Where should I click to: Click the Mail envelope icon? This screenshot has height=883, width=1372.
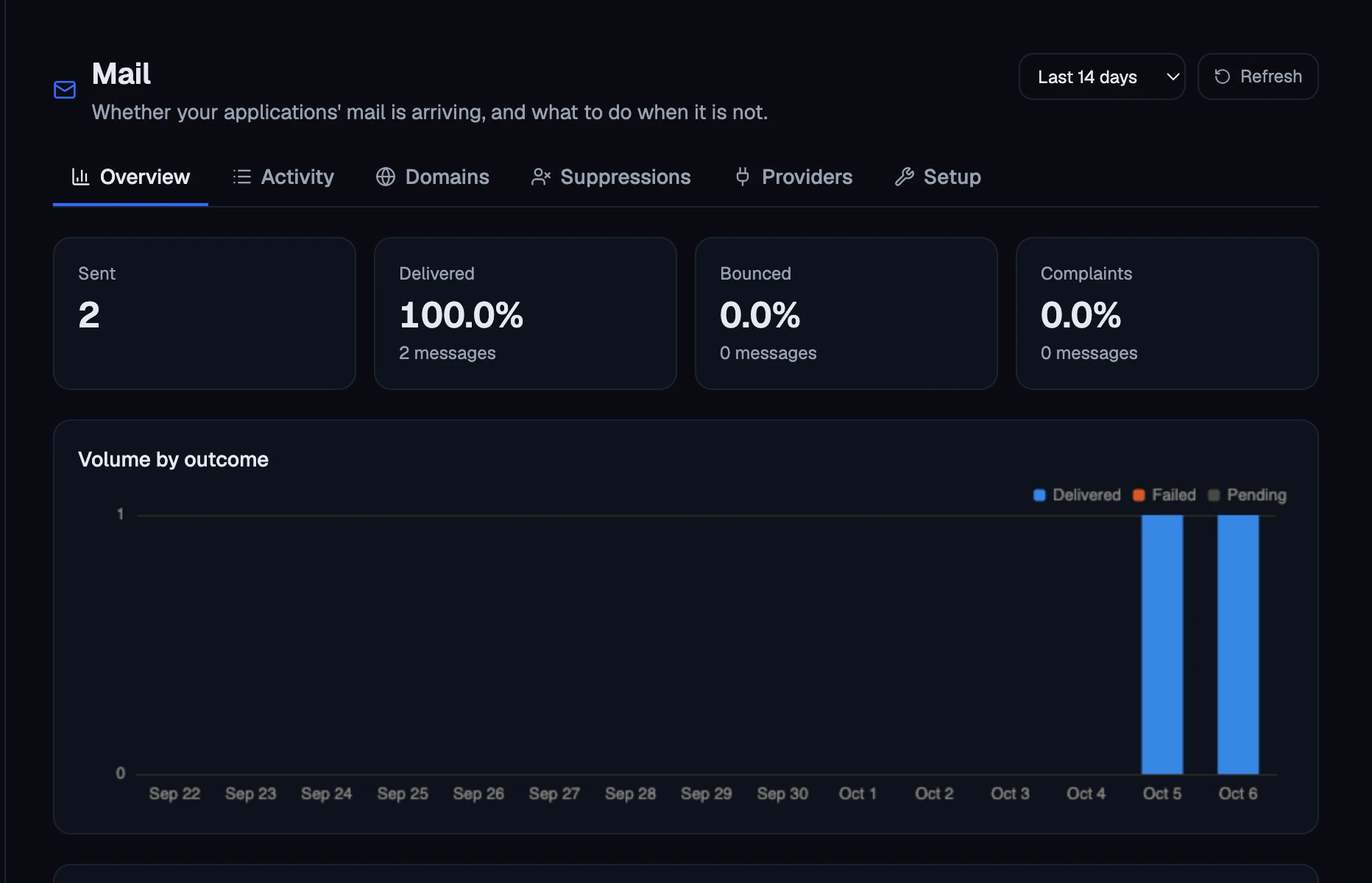click(x=65, y=90)
